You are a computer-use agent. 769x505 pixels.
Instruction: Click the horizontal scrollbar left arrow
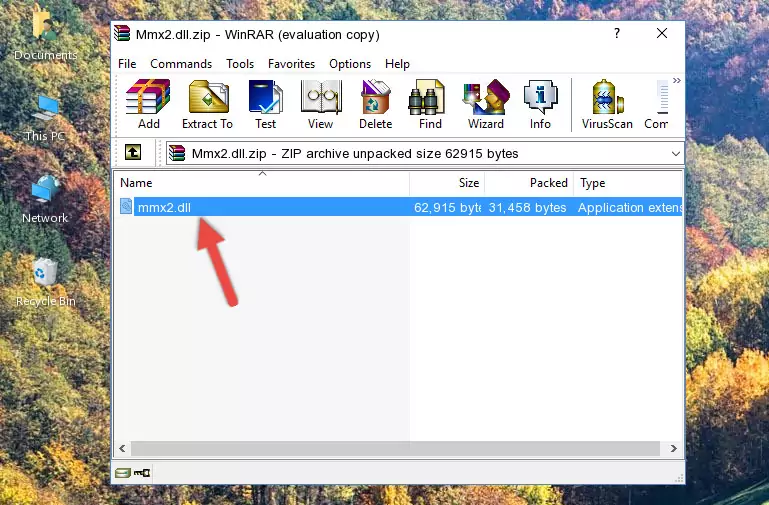pos(122,448)
